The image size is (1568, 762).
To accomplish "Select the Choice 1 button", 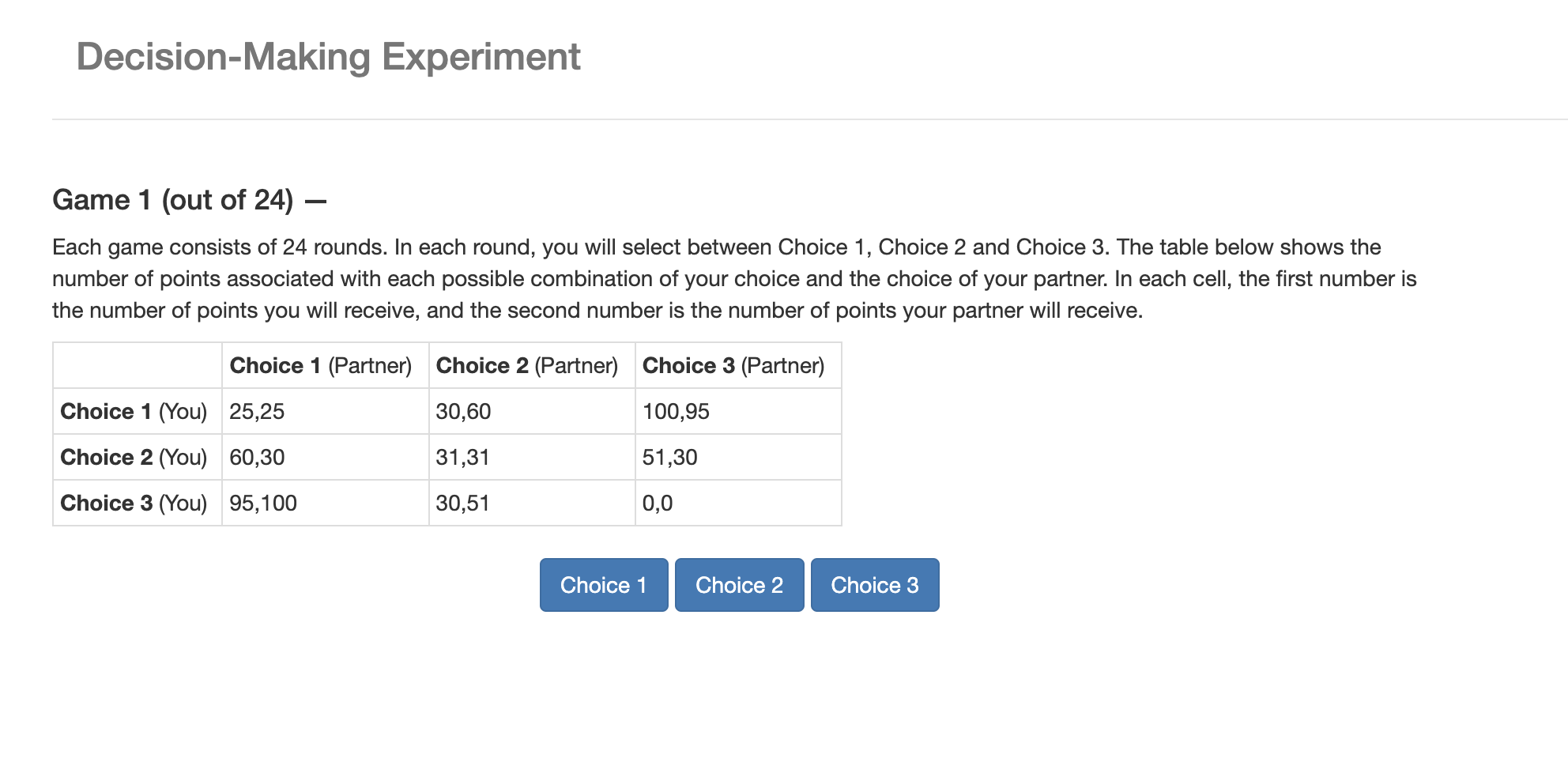I will (604, 585).
